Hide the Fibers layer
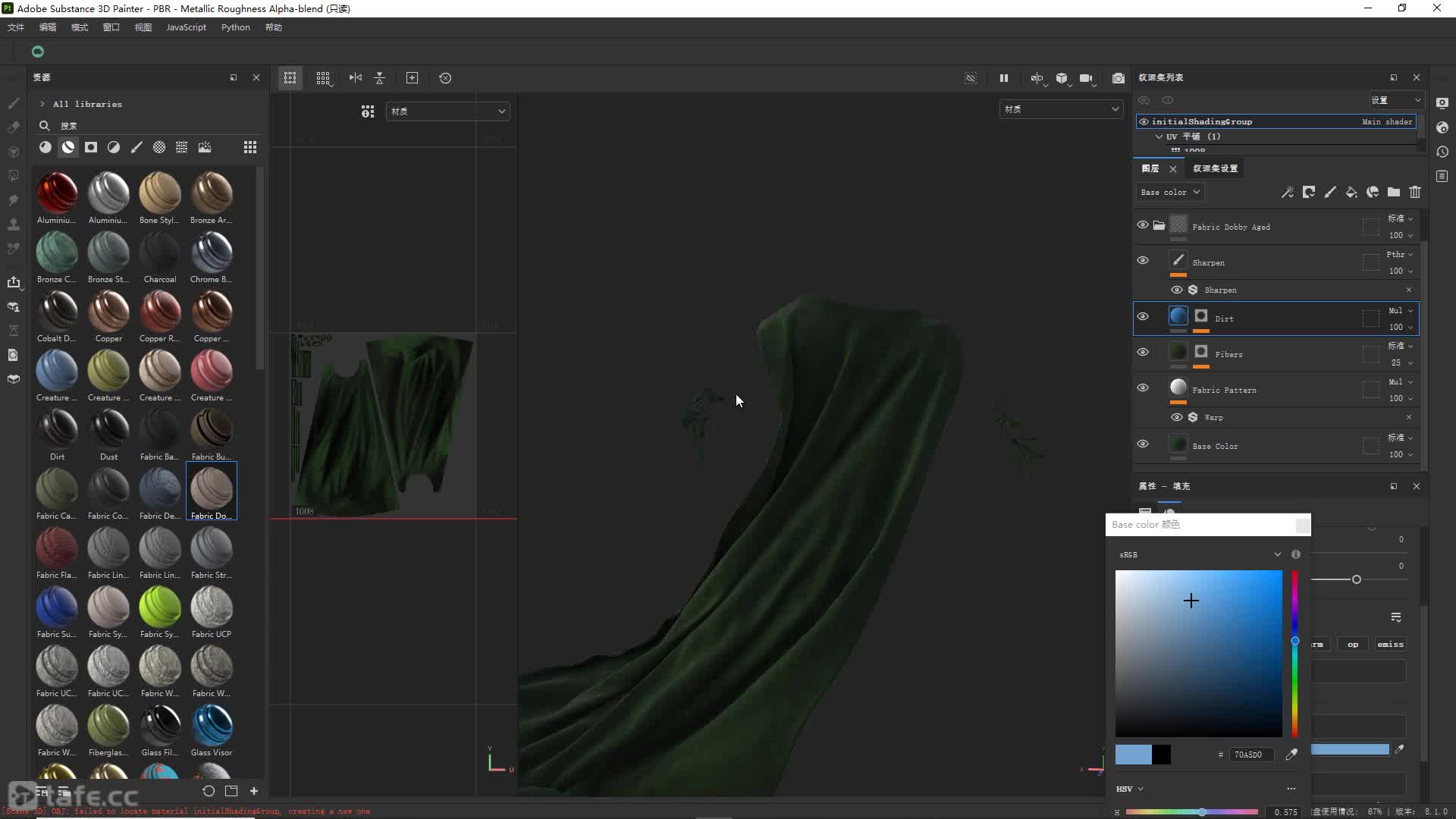Image resolution: width=1456 pixels, height=819 pixels. (x=1143, y=353)
